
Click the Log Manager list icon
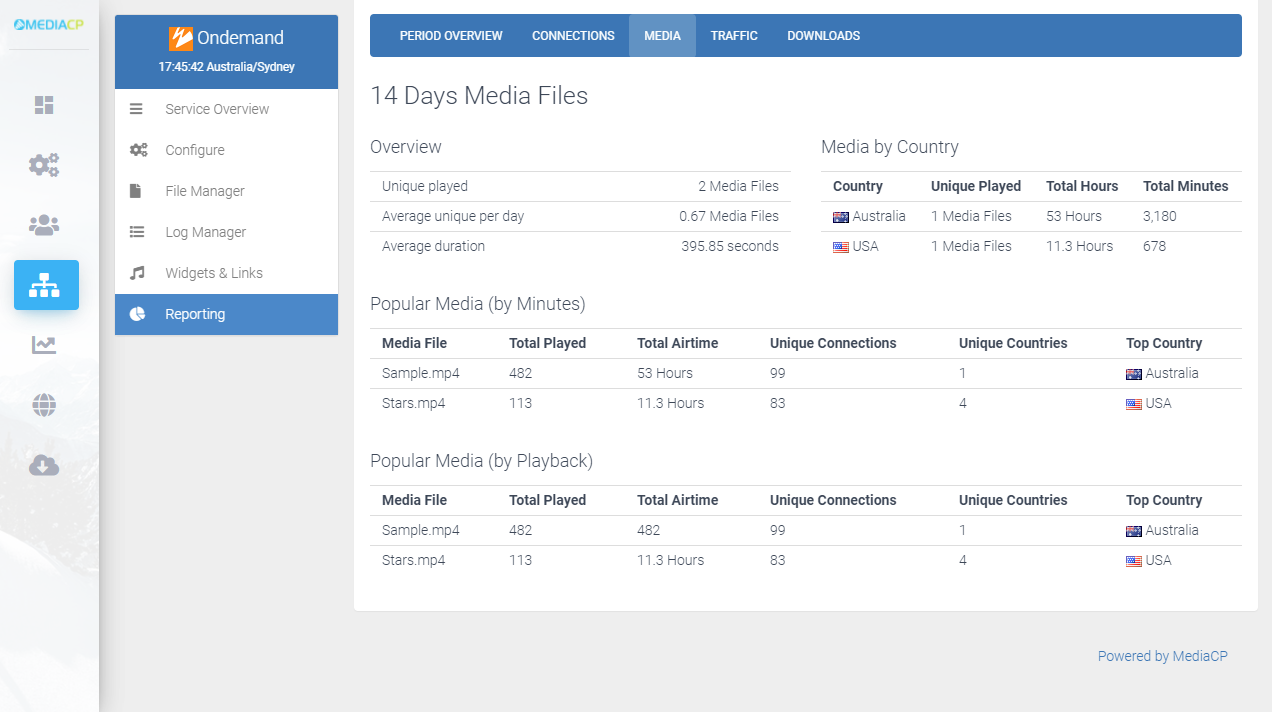[x=137, y=232]
